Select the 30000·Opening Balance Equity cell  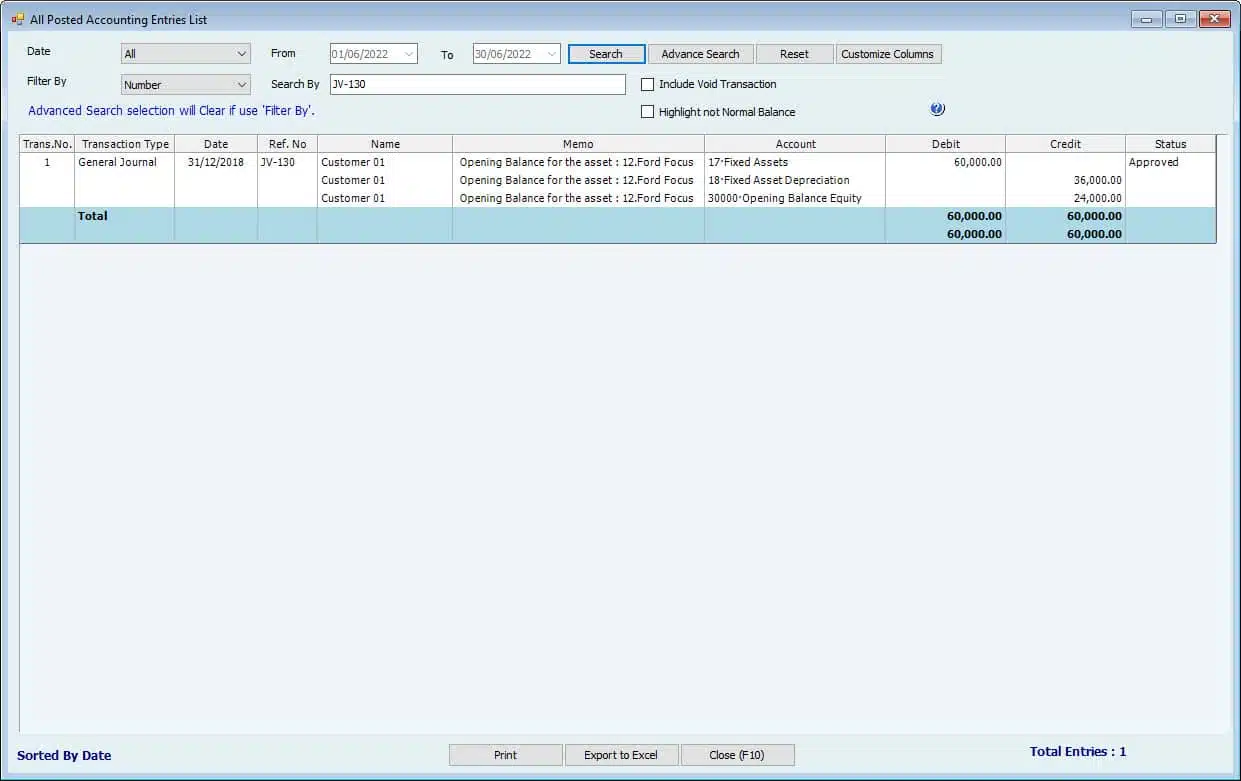click(x=795, y=198)
